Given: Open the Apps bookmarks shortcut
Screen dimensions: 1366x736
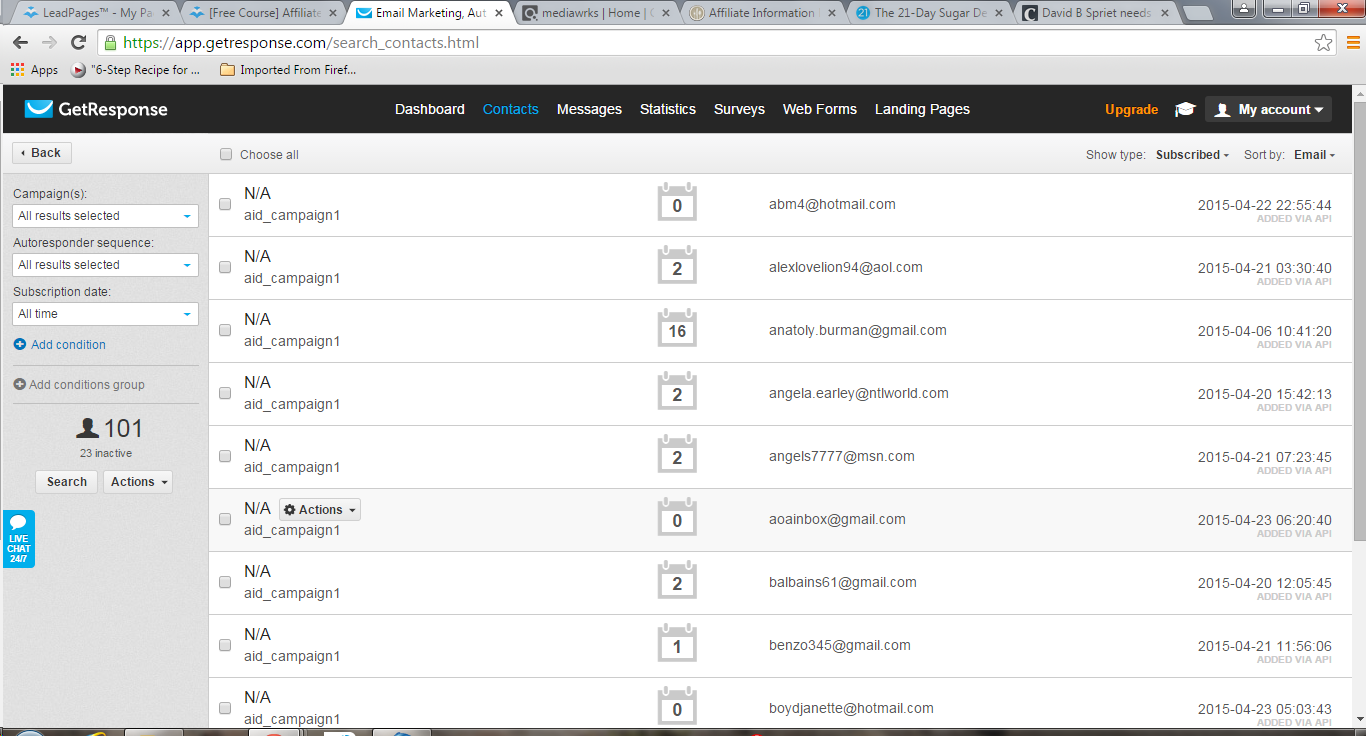Looking at the screenshot, I should point(35,70).
